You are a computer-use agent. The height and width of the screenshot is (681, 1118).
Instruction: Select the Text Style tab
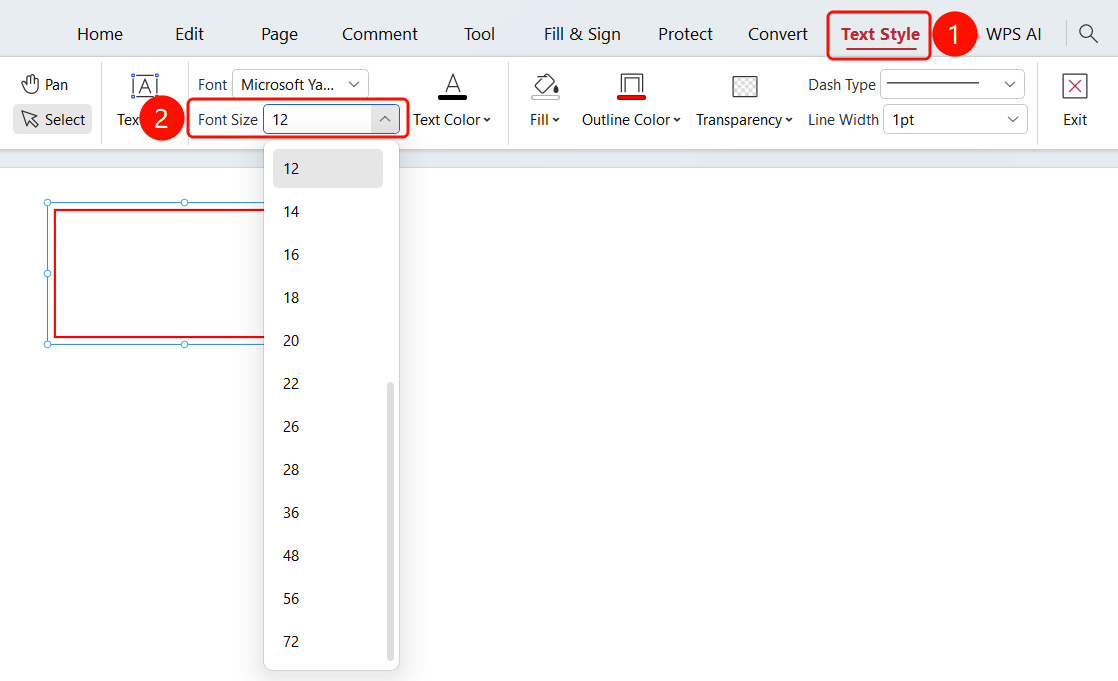click(x=880, y=34)
